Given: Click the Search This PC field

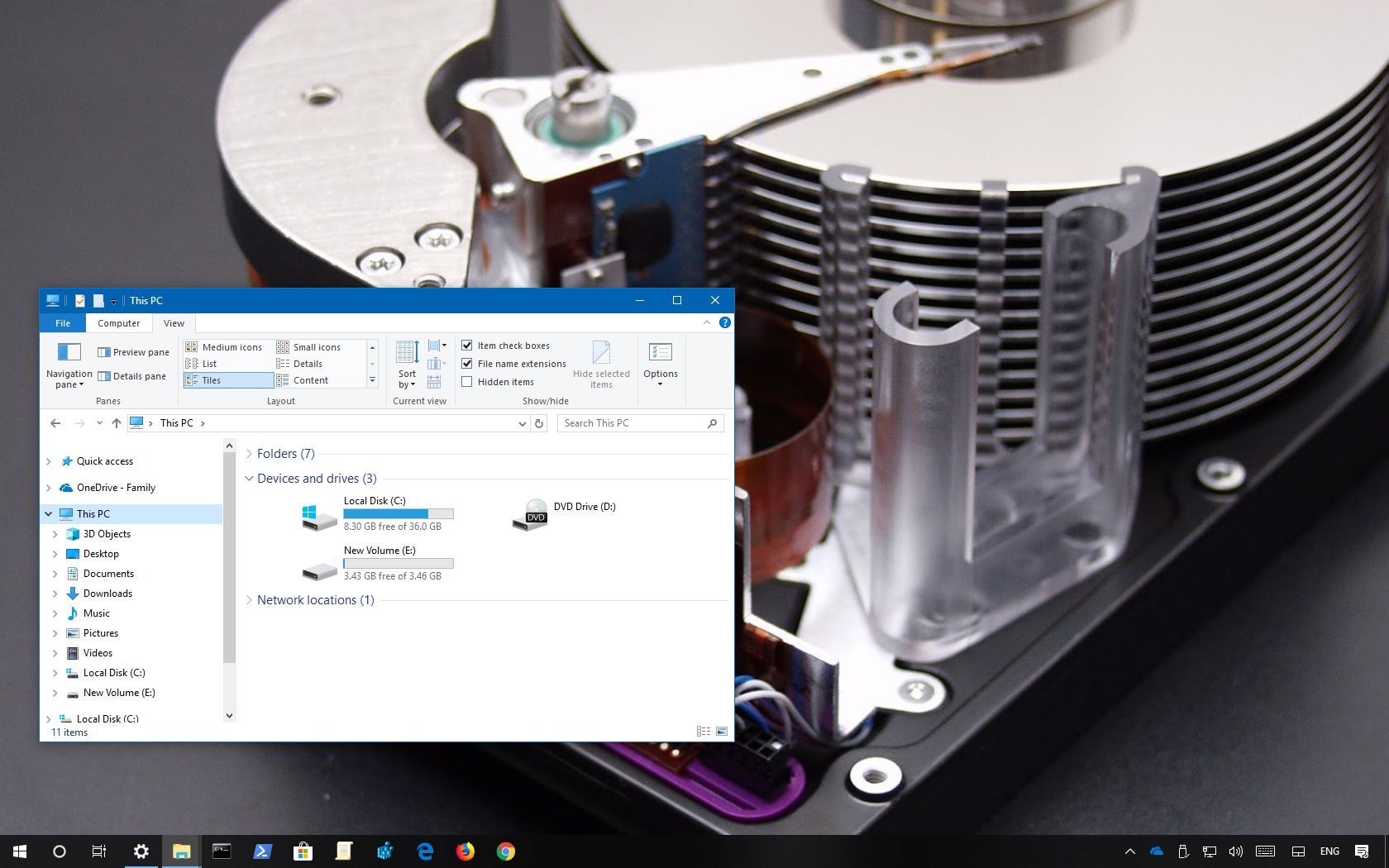Looking at the screenshot, I should [x=632, y=423].
